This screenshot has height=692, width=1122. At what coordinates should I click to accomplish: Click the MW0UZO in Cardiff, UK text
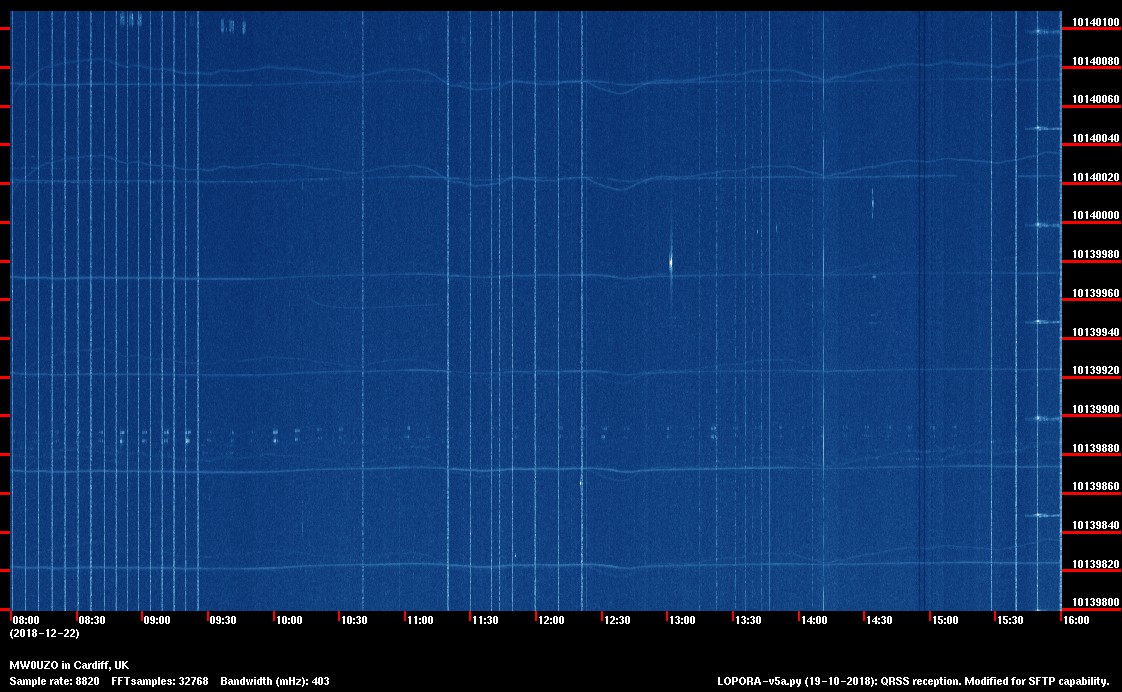69,665
